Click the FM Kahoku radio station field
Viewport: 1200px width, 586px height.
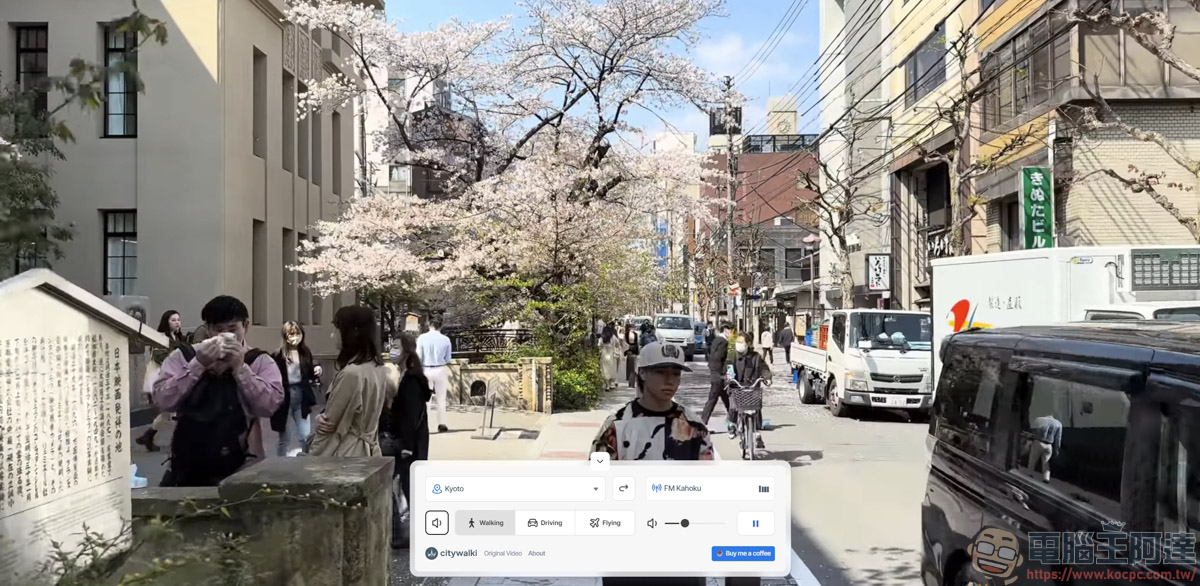pos(708,489)
